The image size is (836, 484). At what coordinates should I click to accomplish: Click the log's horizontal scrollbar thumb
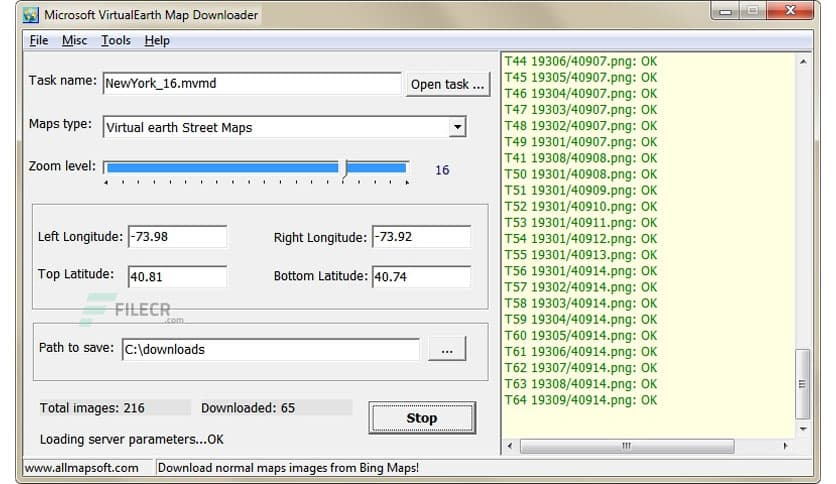(x=627, y=446)
